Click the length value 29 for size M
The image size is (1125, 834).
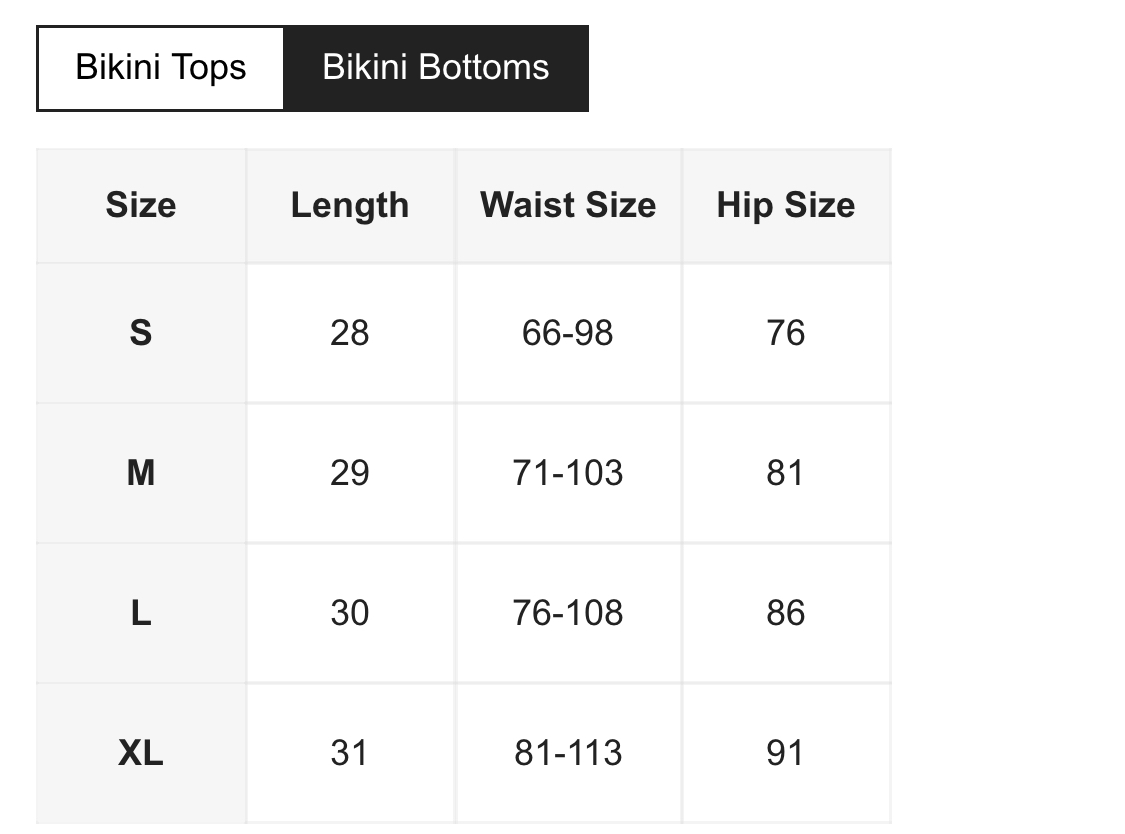click(350, 472)
